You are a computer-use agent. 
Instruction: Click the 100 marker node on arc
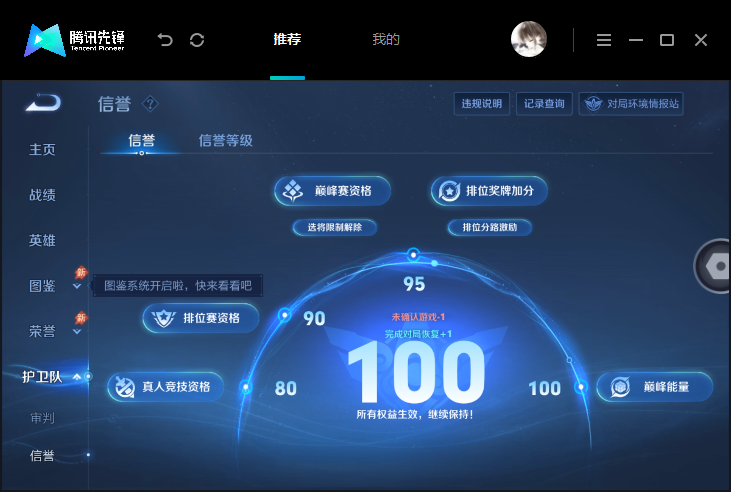(581, 387)
